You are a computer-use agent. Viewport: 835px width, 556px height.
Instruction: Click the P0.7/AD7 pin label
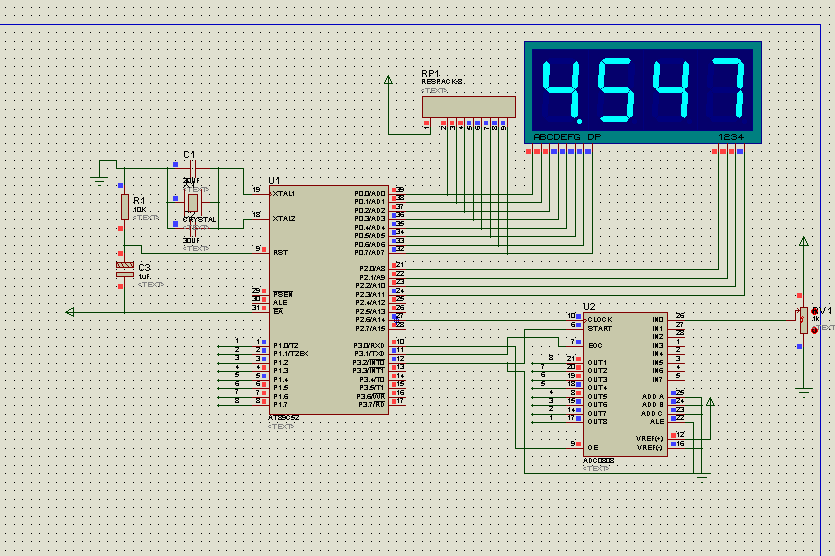pos(370,252)
